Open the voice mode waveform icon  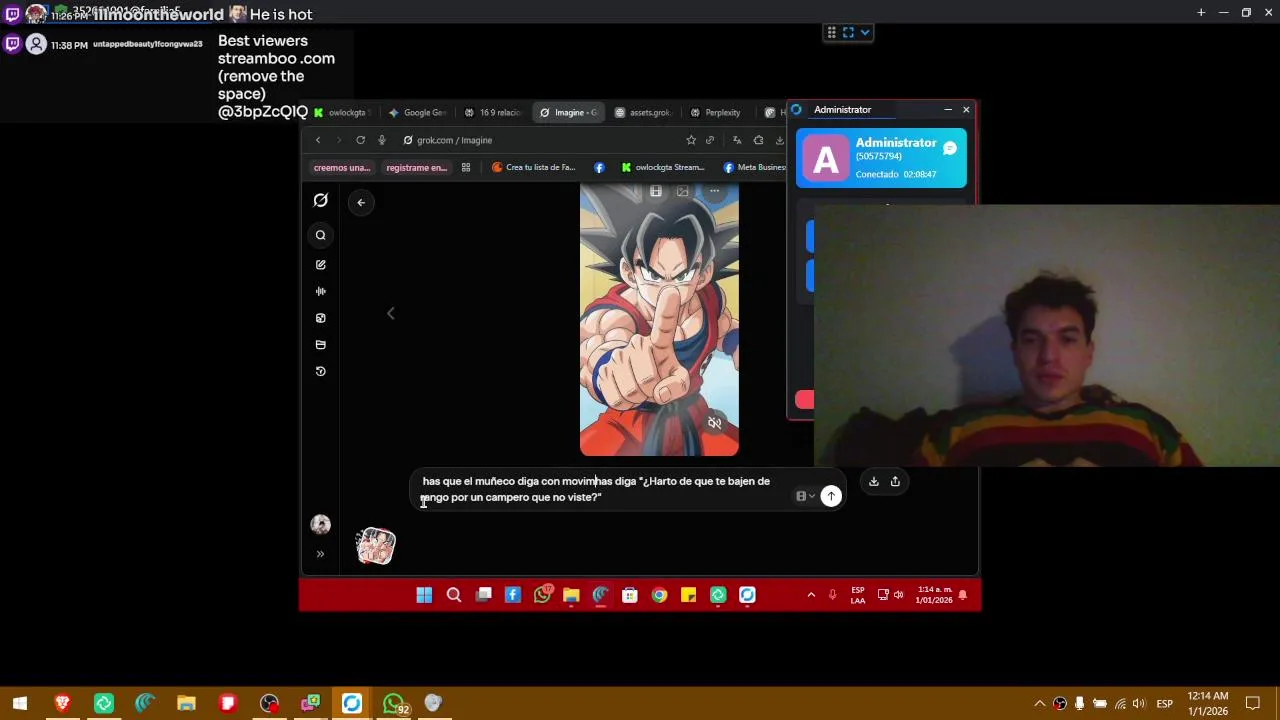tap(320, 291)
